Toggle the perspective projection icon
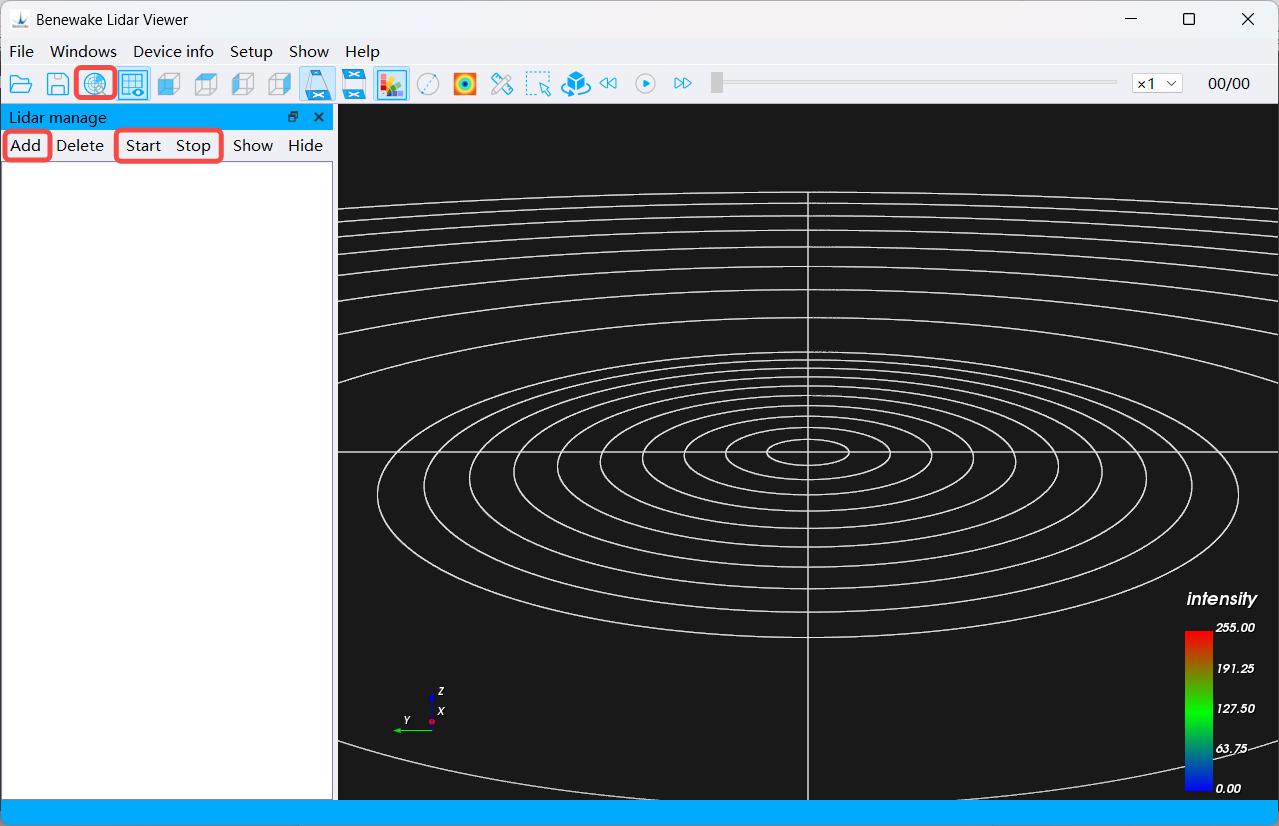This screenshot has height=826, width=1279. (x=317, y=84)
